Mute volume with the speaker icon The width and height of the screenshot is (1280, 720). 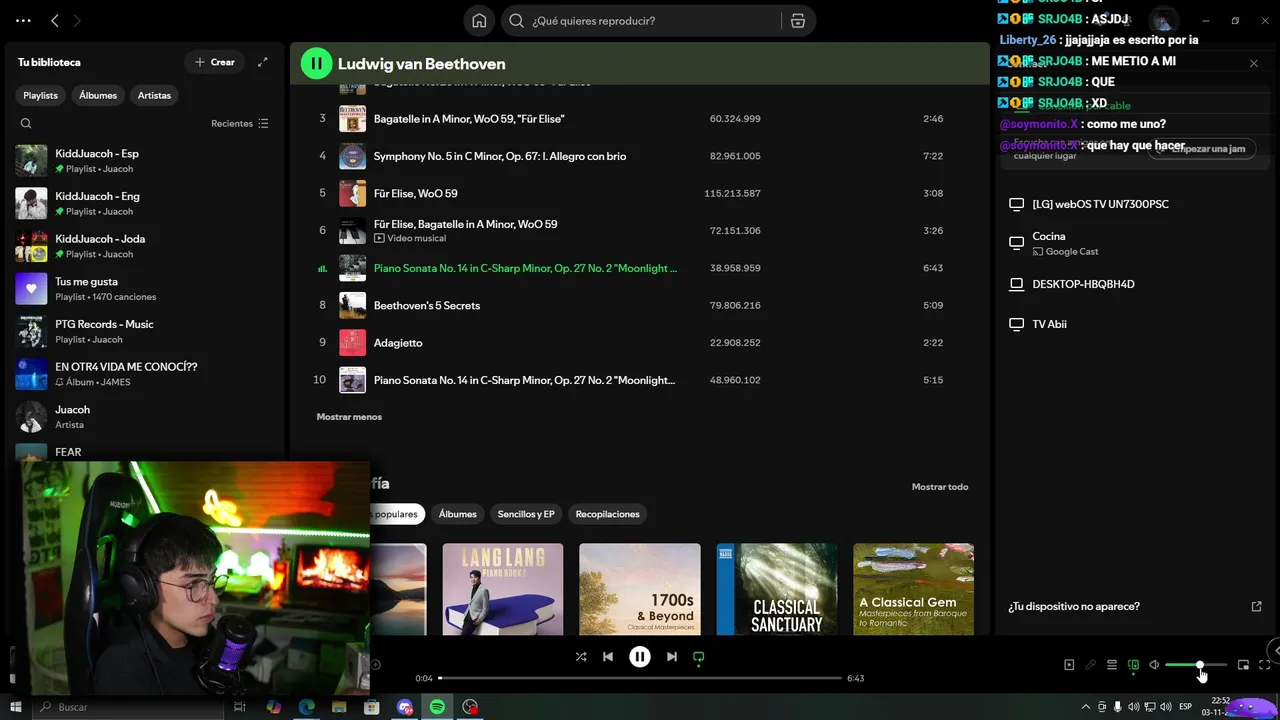[x=1154, y=665]
